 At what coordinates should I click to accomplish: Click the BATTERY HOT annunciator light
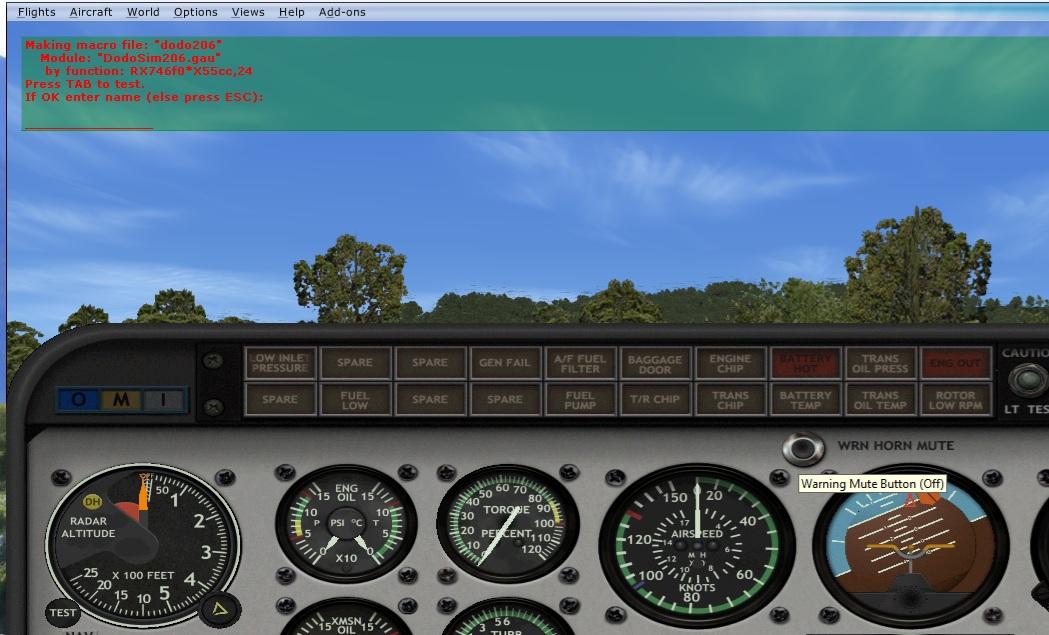pos(805,363)
